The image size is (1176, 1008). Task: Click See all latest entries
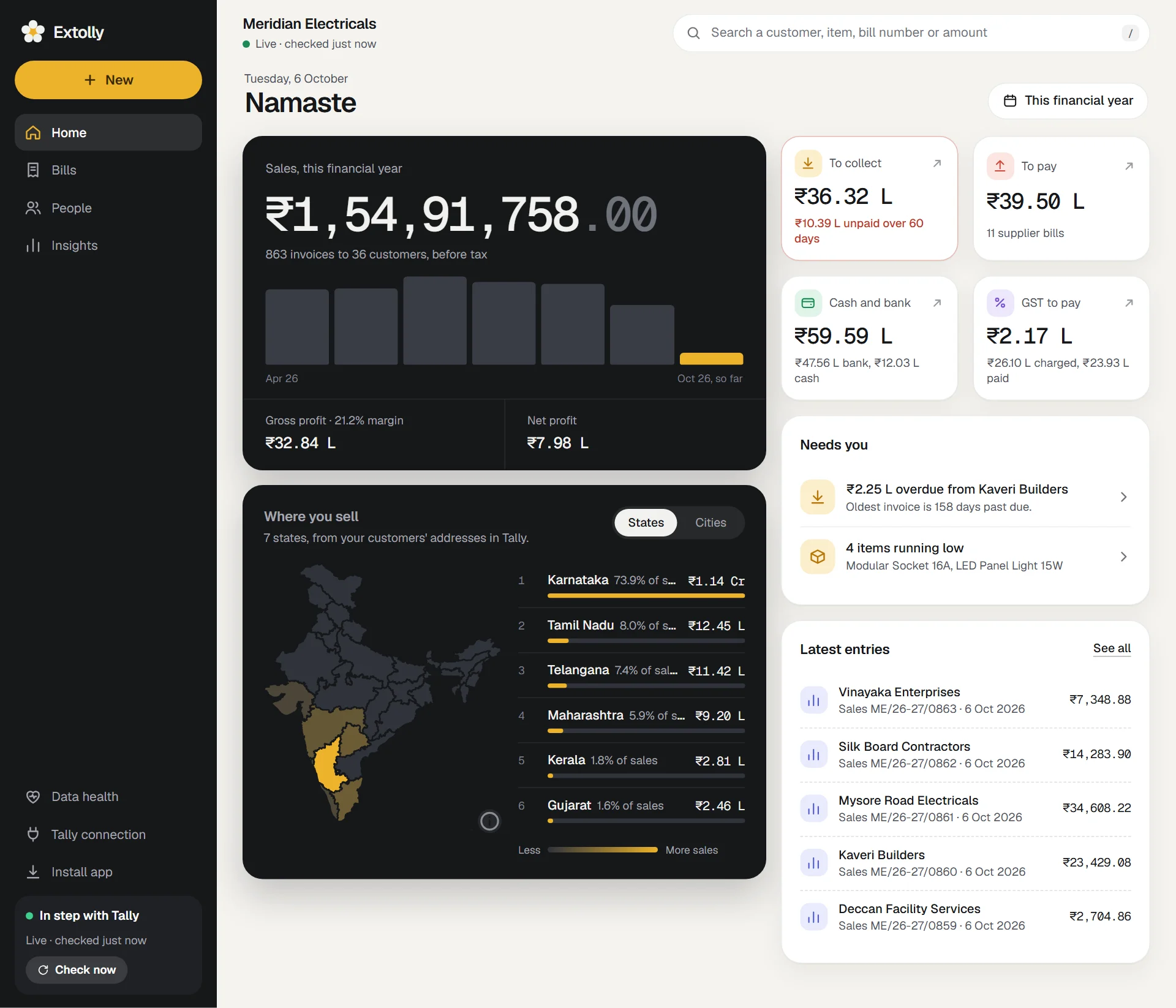[1112, 649]
